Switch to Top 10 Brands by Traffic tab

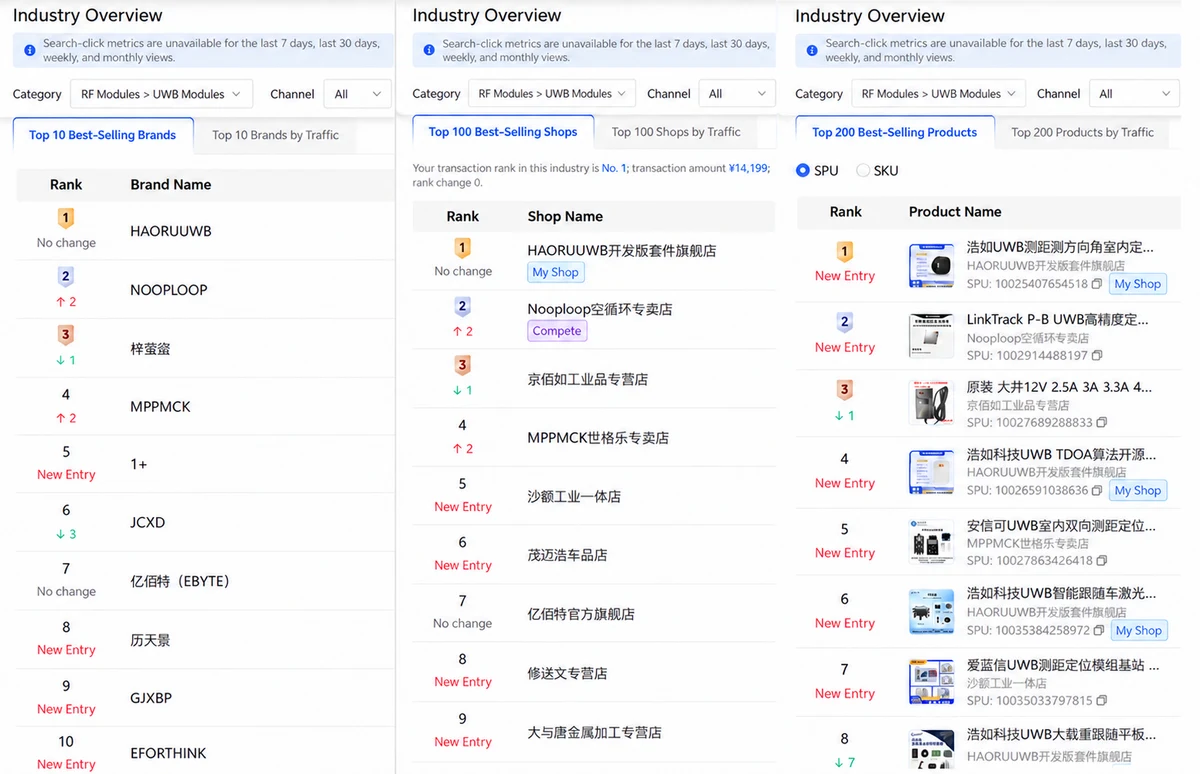275,135
